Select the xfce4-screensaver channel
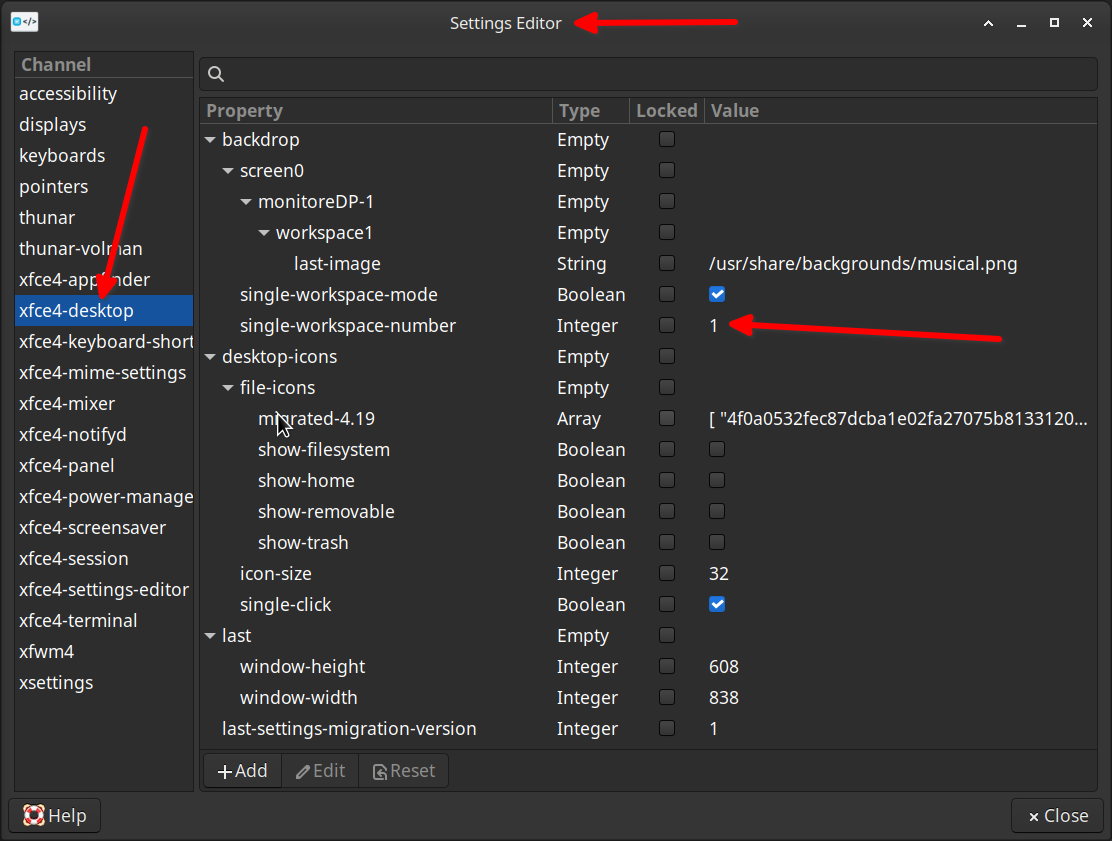The height and width of the screenshot is (841, 1112). point(104,528)
